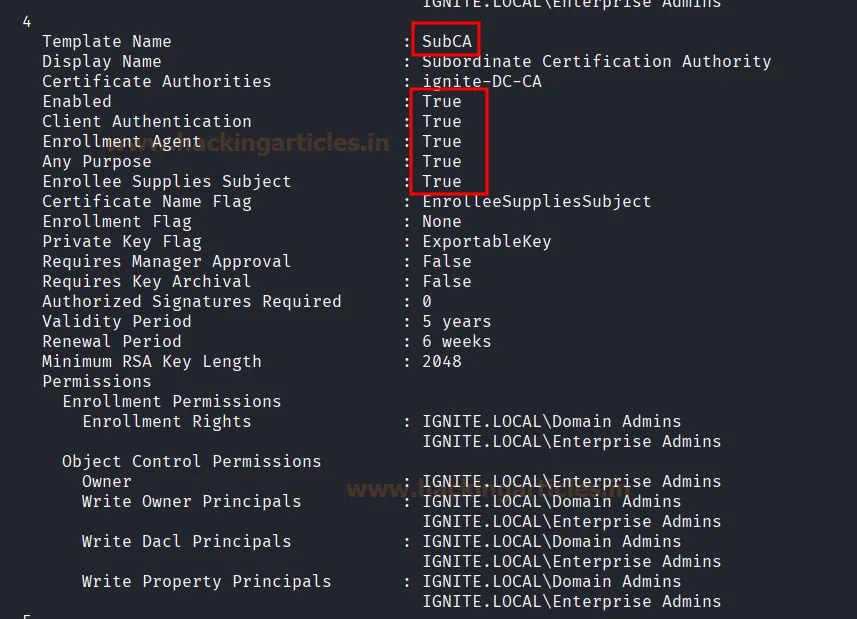Click False next to Requires Key Archival
This screenshot has height=619, width=857.
coord(446,281)
